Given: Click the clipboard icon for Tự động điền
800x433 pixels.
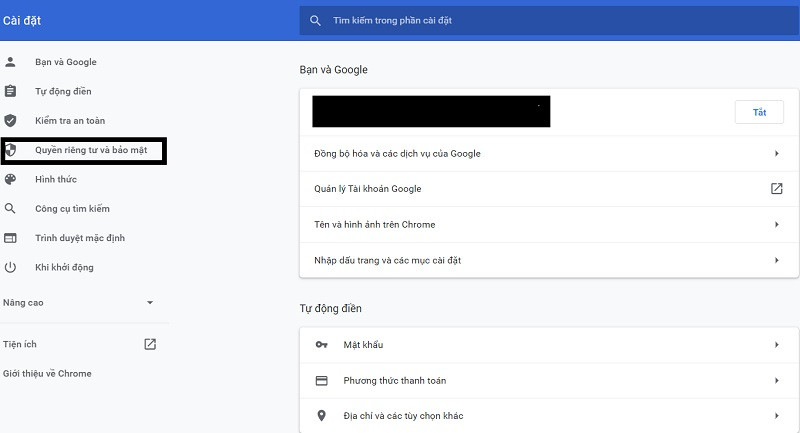Looking at the screenshot, I should [x=11, y=92].
